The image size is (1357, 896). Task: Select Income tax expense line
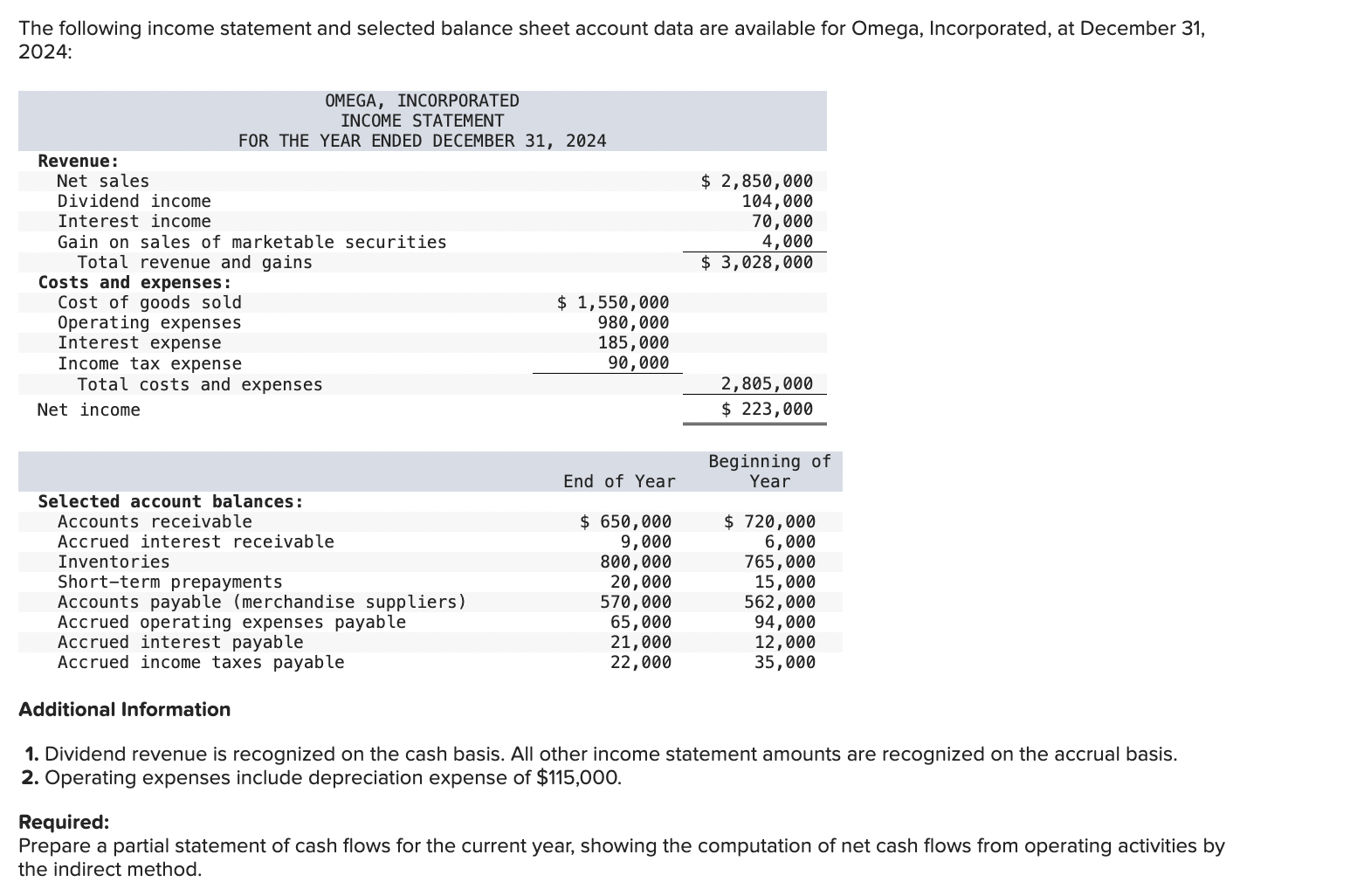(x=149, y=363)
